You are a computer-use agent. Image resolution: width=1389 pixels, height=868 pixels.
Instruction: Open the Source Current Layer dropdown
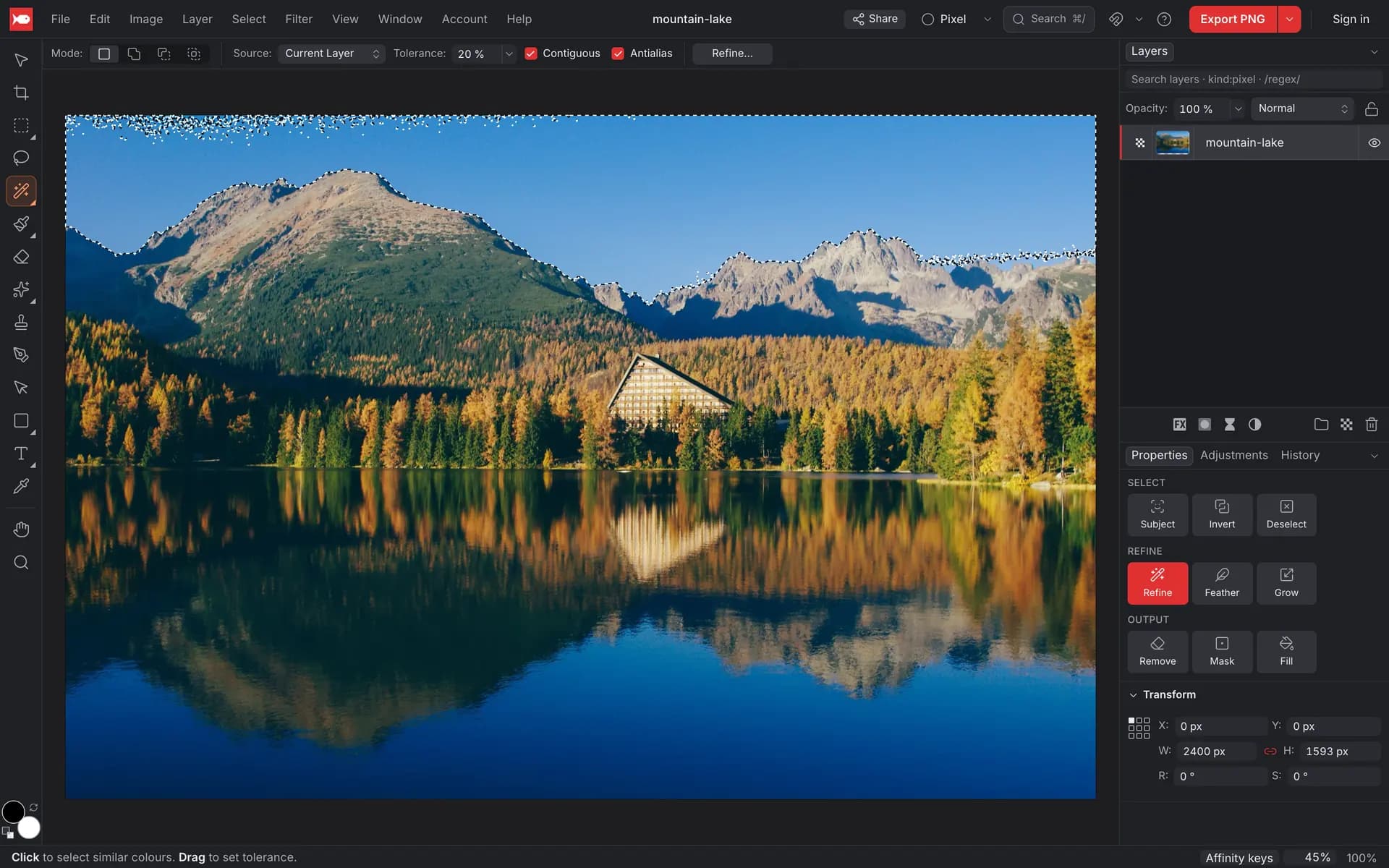(x=331, y=54)
